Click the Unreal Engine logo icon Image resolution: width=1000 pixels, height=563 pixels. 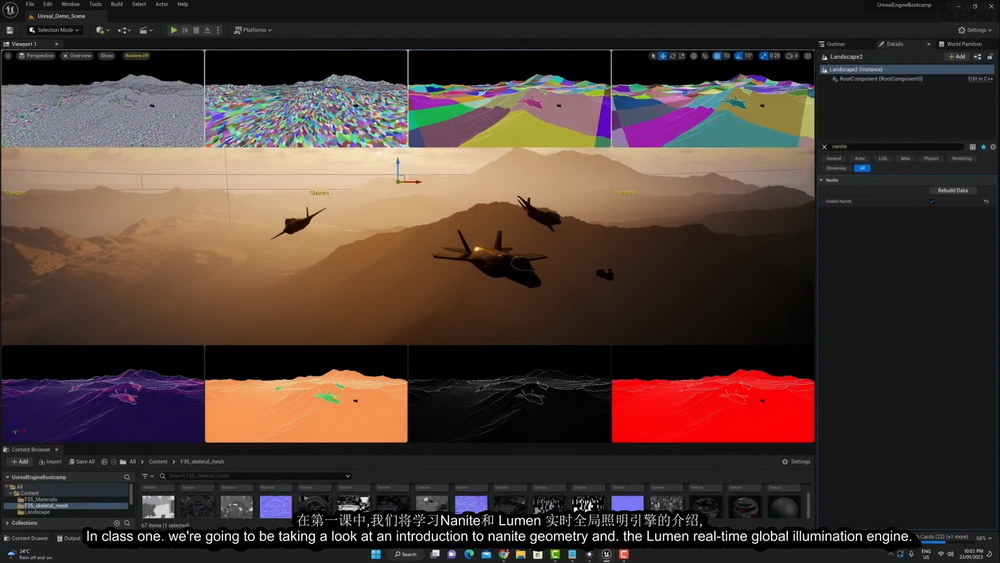[10, 10]
